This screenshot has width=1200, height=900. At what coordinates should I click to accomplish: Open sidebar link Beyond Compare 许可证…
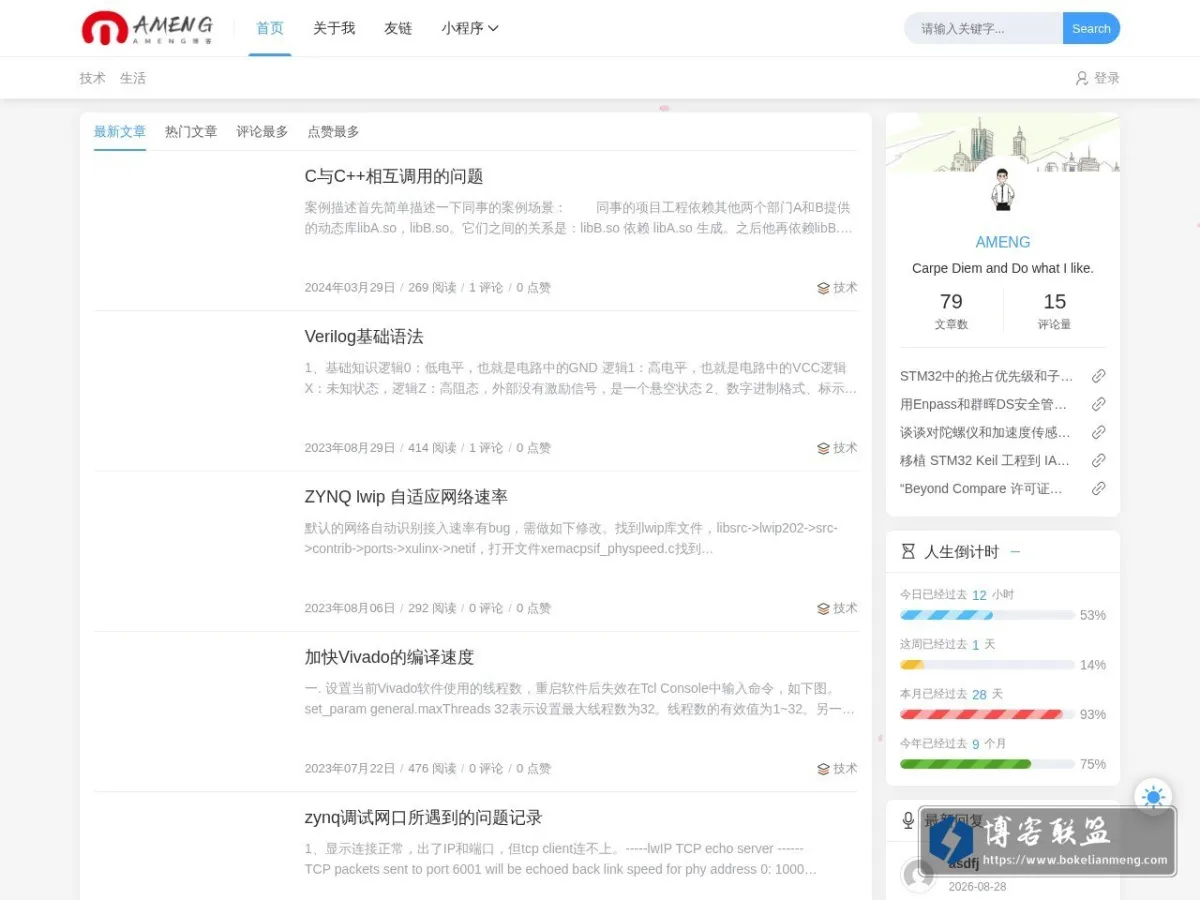point(981,488)
